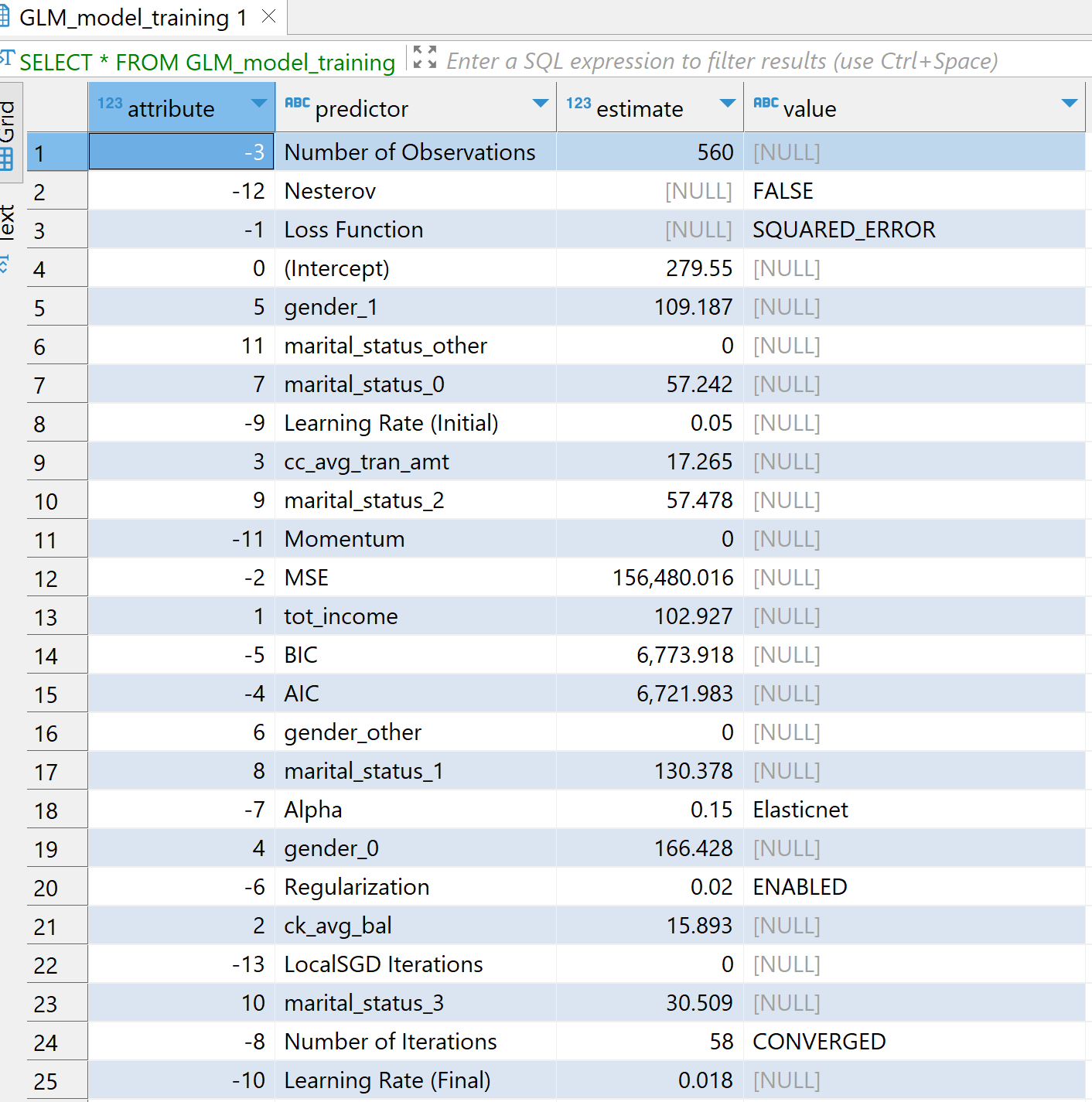This screenshot has width=1092, height=1102.
Task: Select the 'marital_status_other' cell
Action: pos(416,346)
